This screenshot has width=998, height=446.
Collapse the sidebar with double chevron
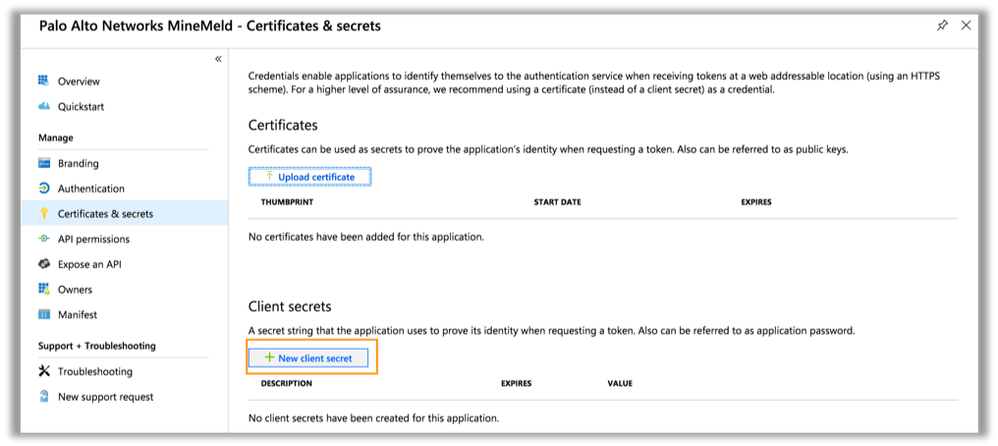pos(218,59)
